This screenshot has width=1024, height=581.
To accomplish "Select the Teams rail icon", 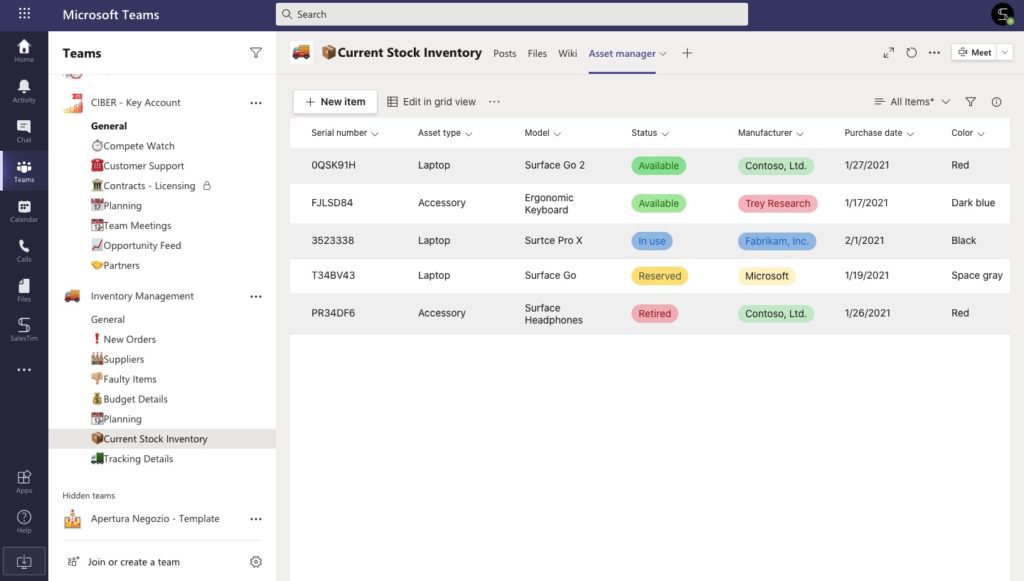I will 24,171.
